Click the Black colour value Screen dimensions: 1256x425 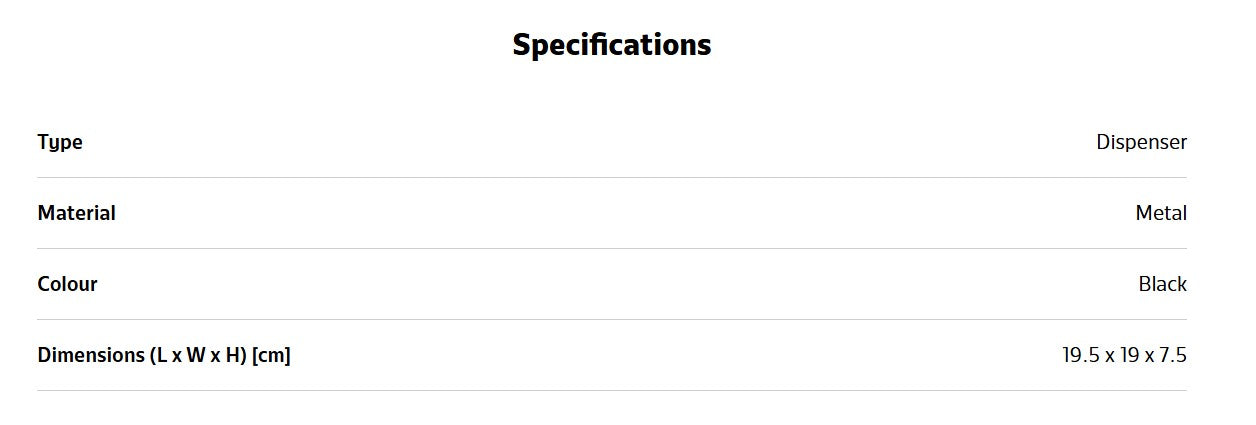(x=1162, y=284)
